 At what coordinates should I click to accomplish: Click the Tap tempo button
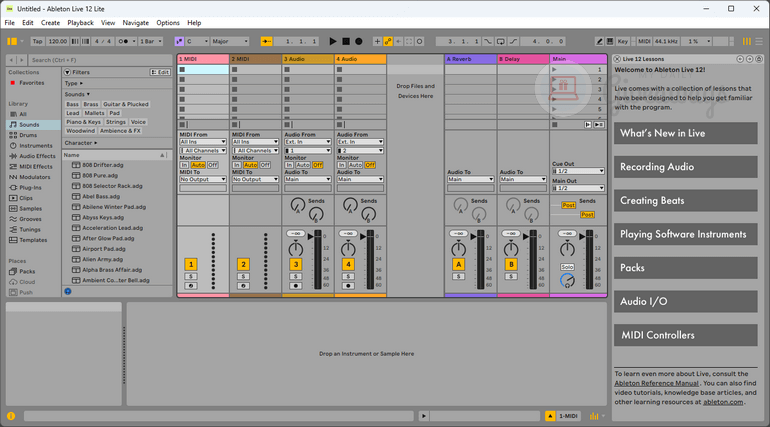coord(37,41)
